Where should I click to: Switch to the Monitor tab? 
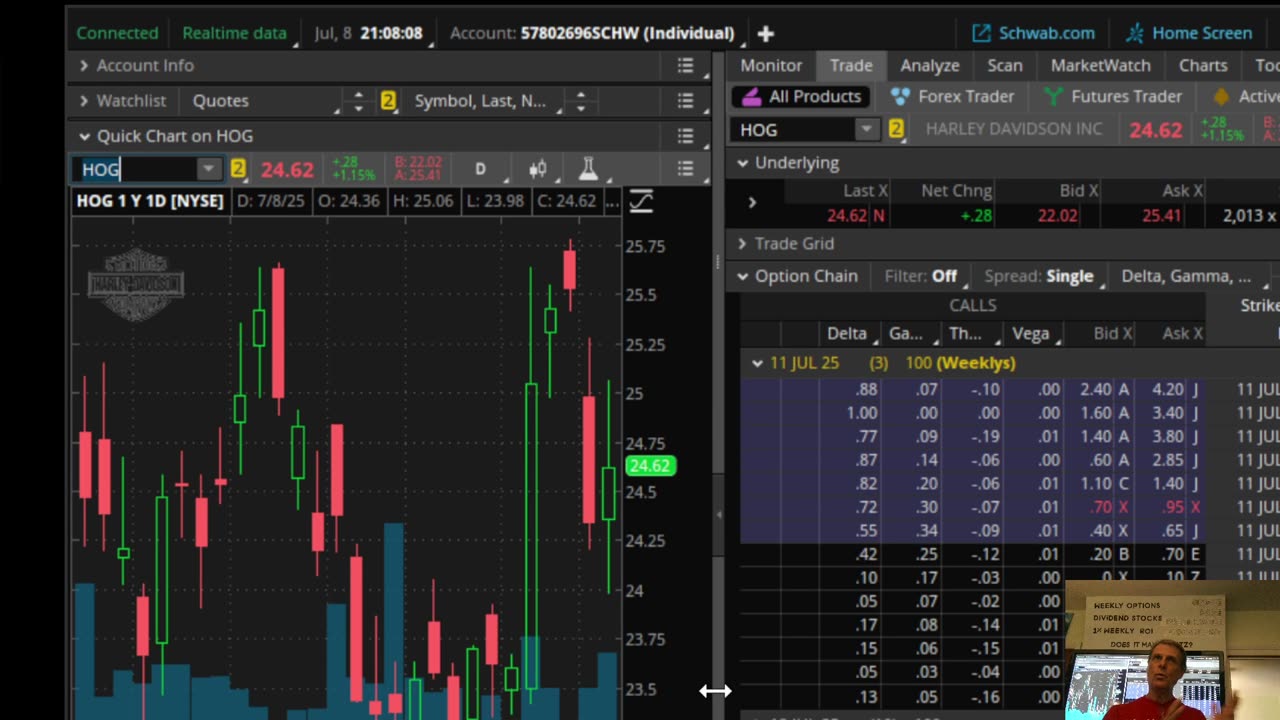pyautogui.click(x=771, y=65)
